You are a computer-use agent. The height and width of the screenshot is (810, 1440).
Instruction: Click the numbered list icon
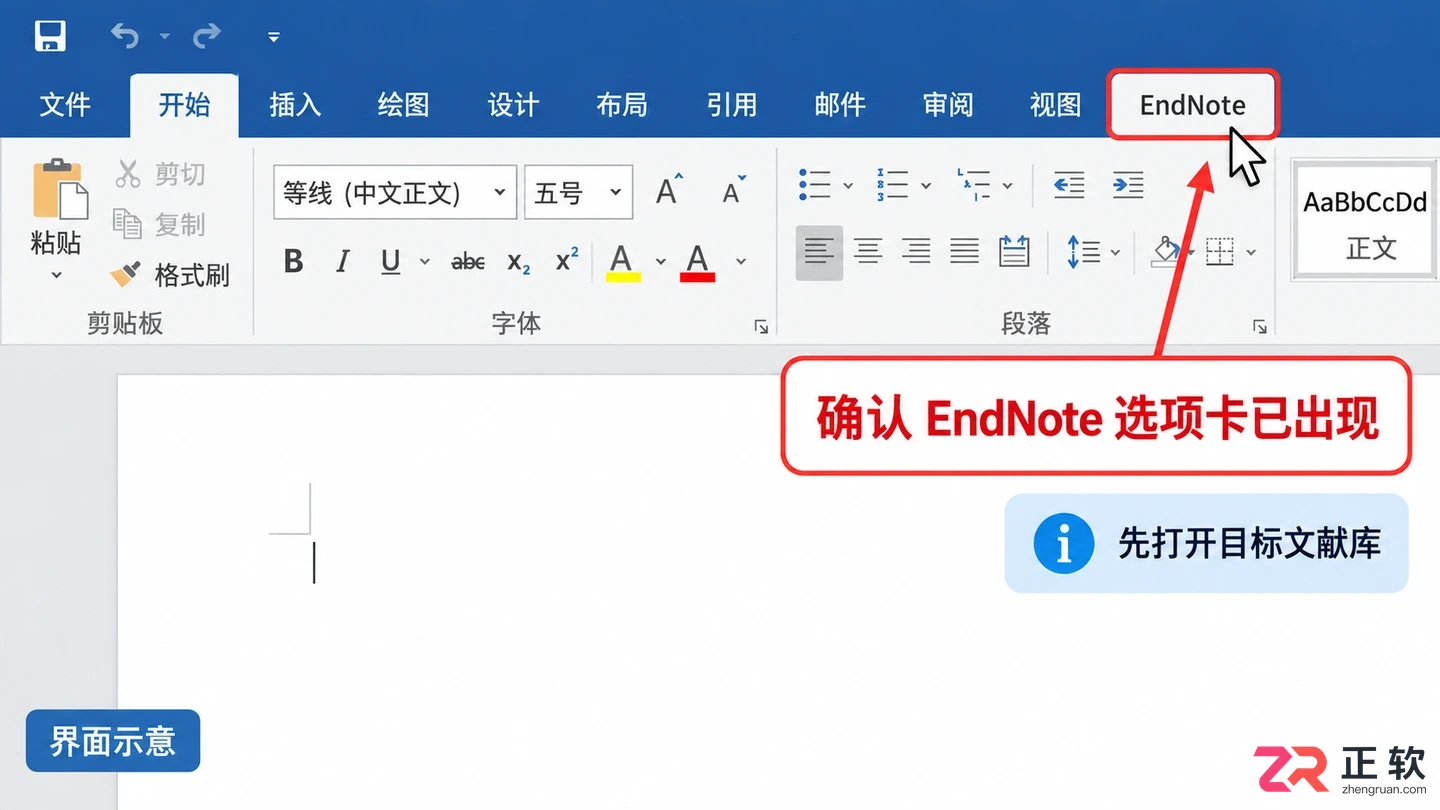(x=892, y=185)
